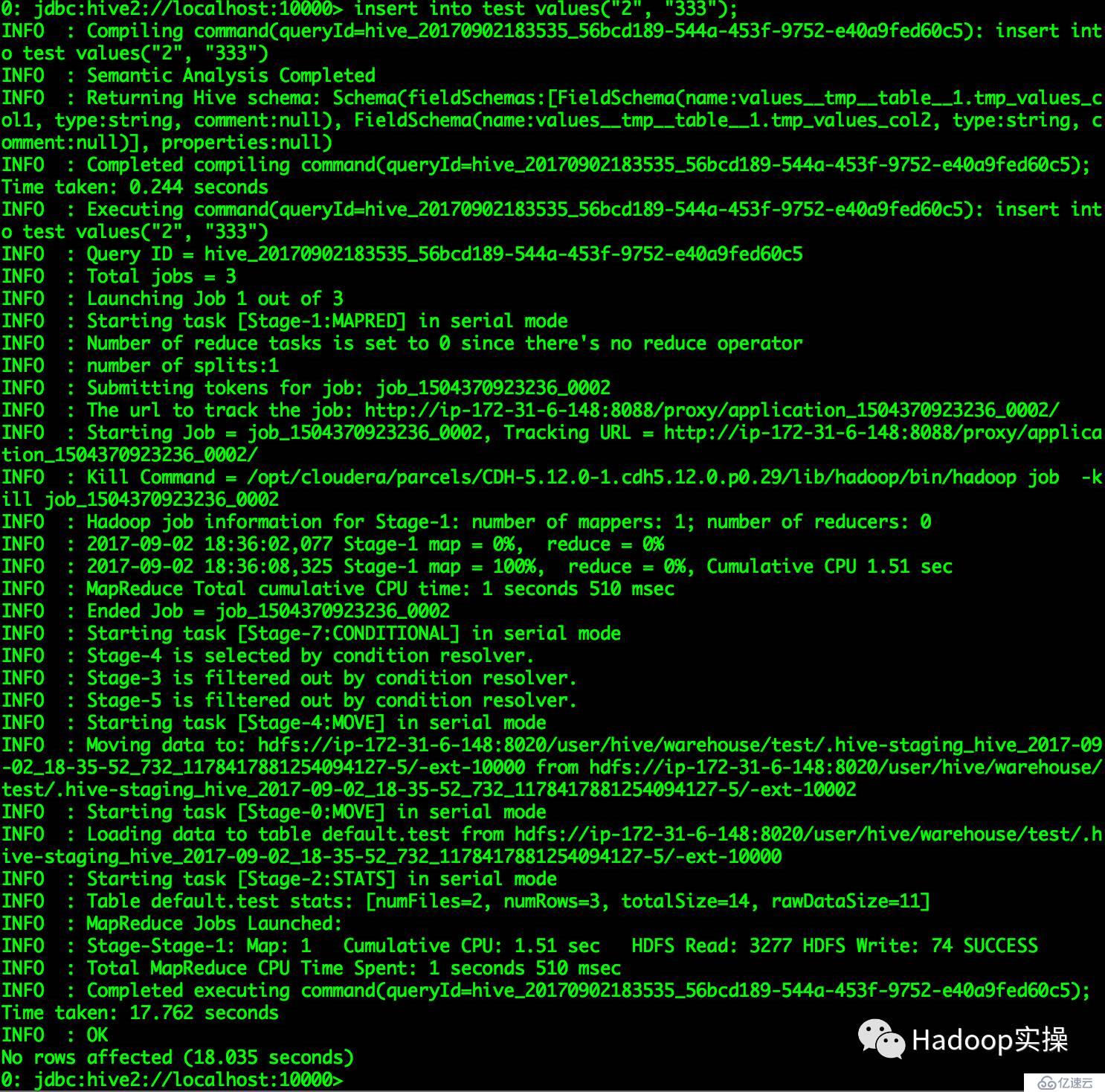Click the 'Time taken: 17.762 seconds' line
The width and height of the screenshot is (1105, 1092).
click(140, 1012)
